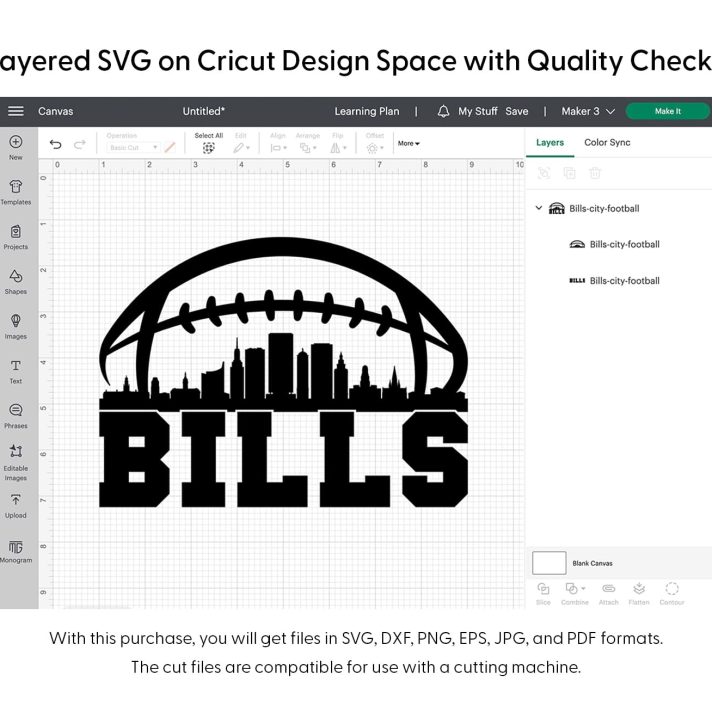Click the BILLS lettering on canvas
712x712 pixels.
[x=283, y=459]
